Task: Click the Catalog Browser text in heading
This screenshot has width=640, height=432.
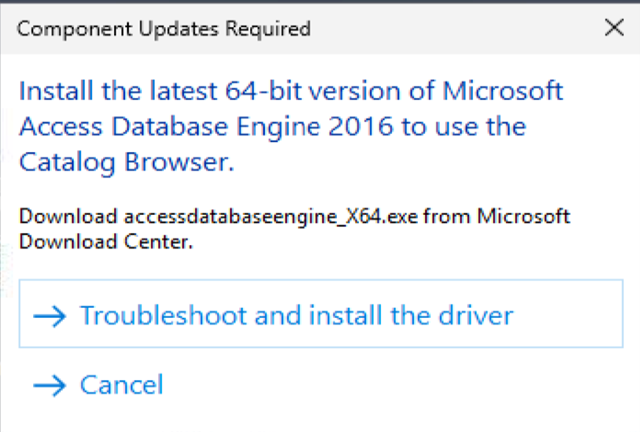Action: (127, 163)
